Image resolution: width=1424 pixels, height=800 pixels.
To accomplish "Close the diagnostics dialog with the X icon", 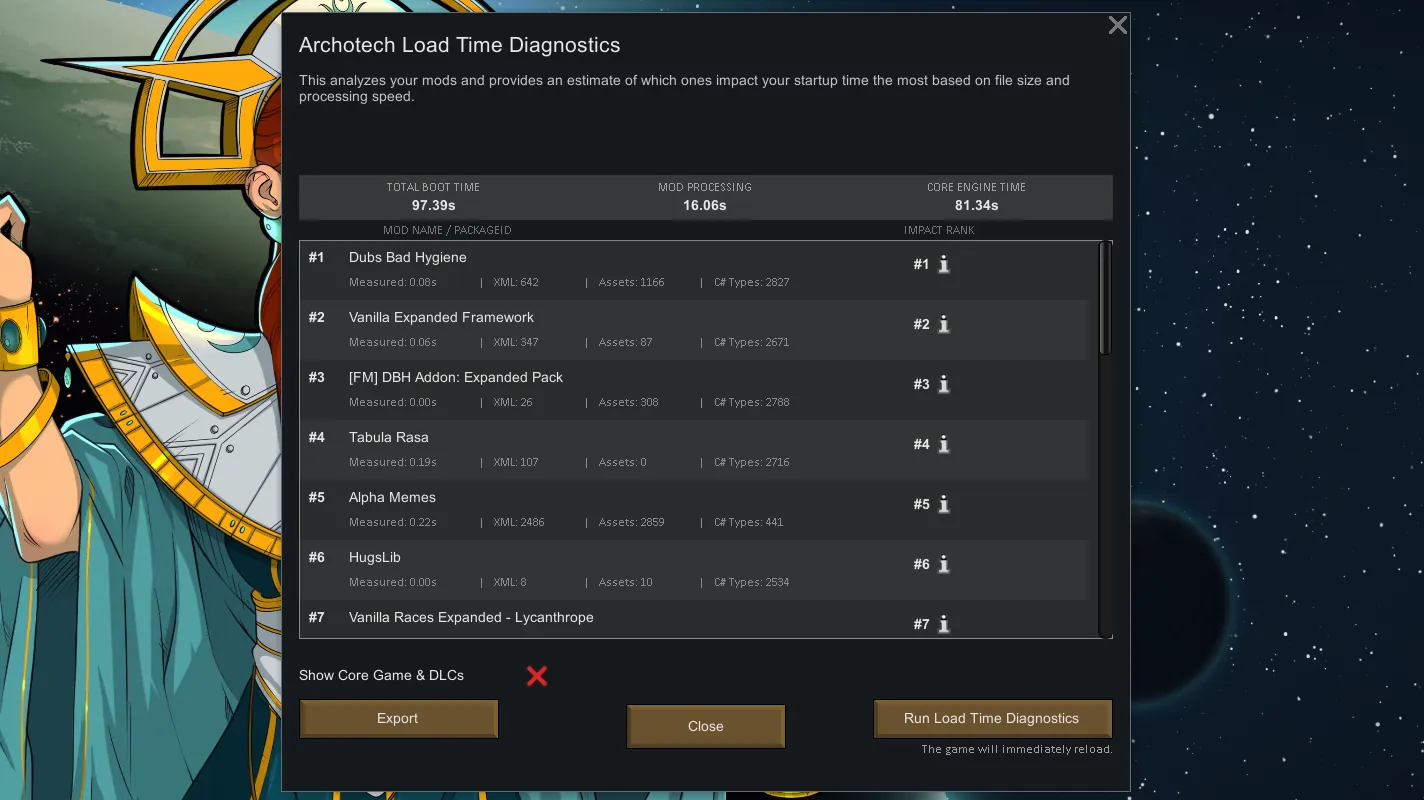I will tap(1117, 26).
